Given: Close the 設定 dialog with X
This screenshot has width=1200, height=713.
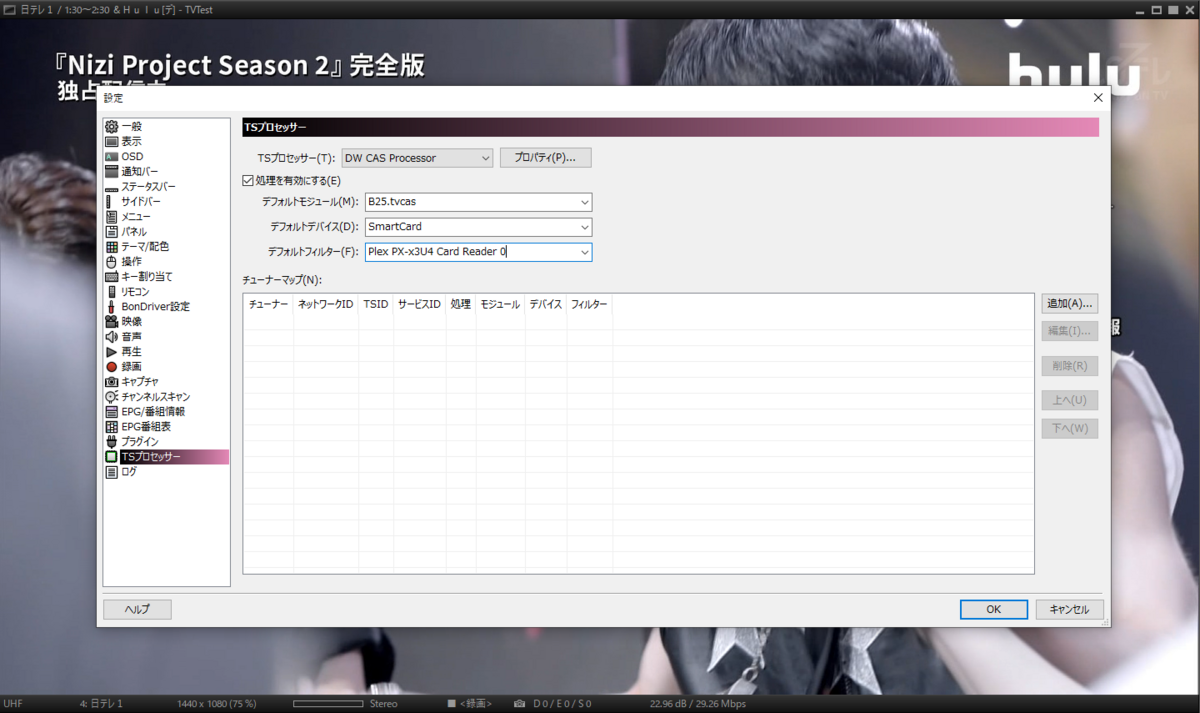Looking at the screenshot, I should [x=1098, y=97].
